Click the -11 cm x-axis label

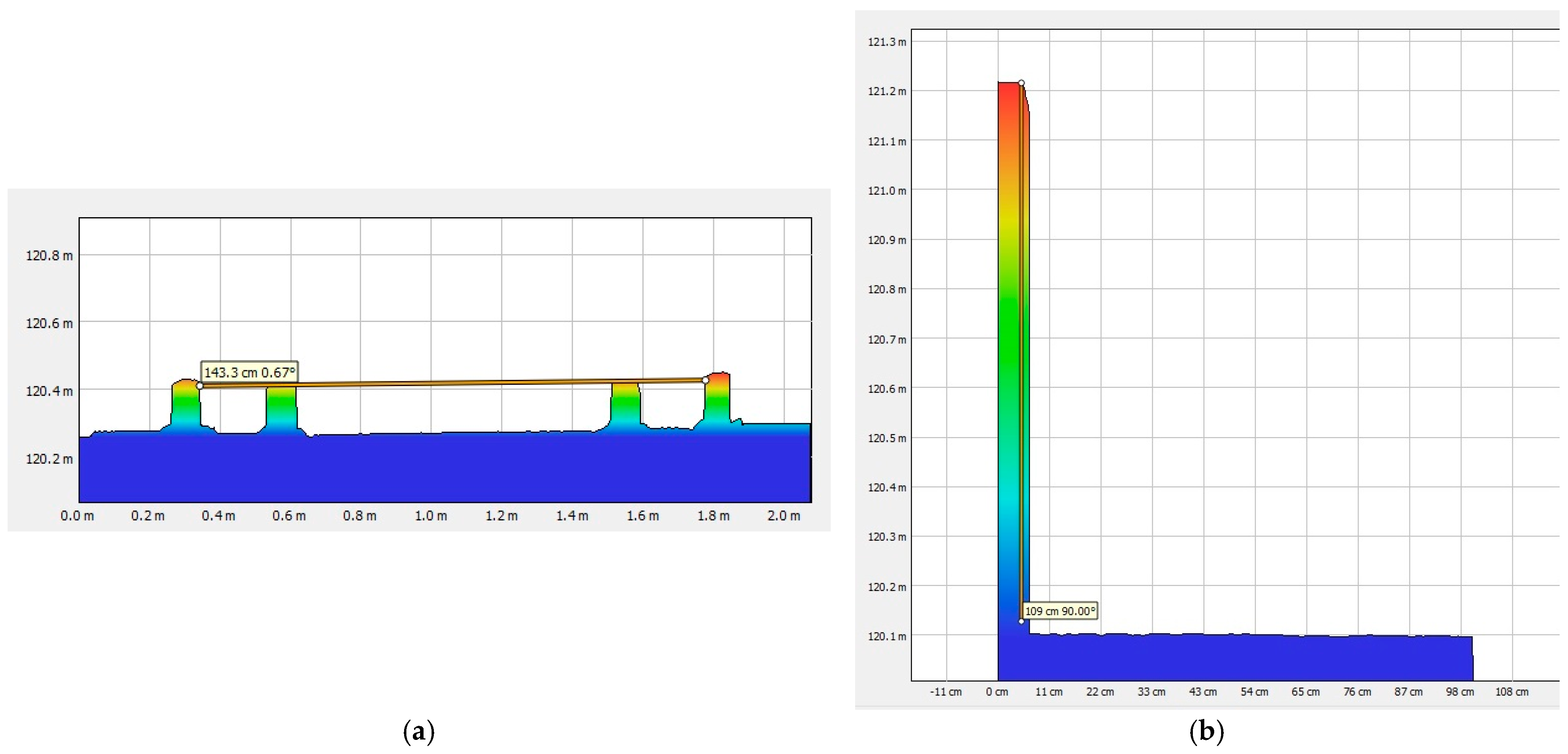click(946, 692)
